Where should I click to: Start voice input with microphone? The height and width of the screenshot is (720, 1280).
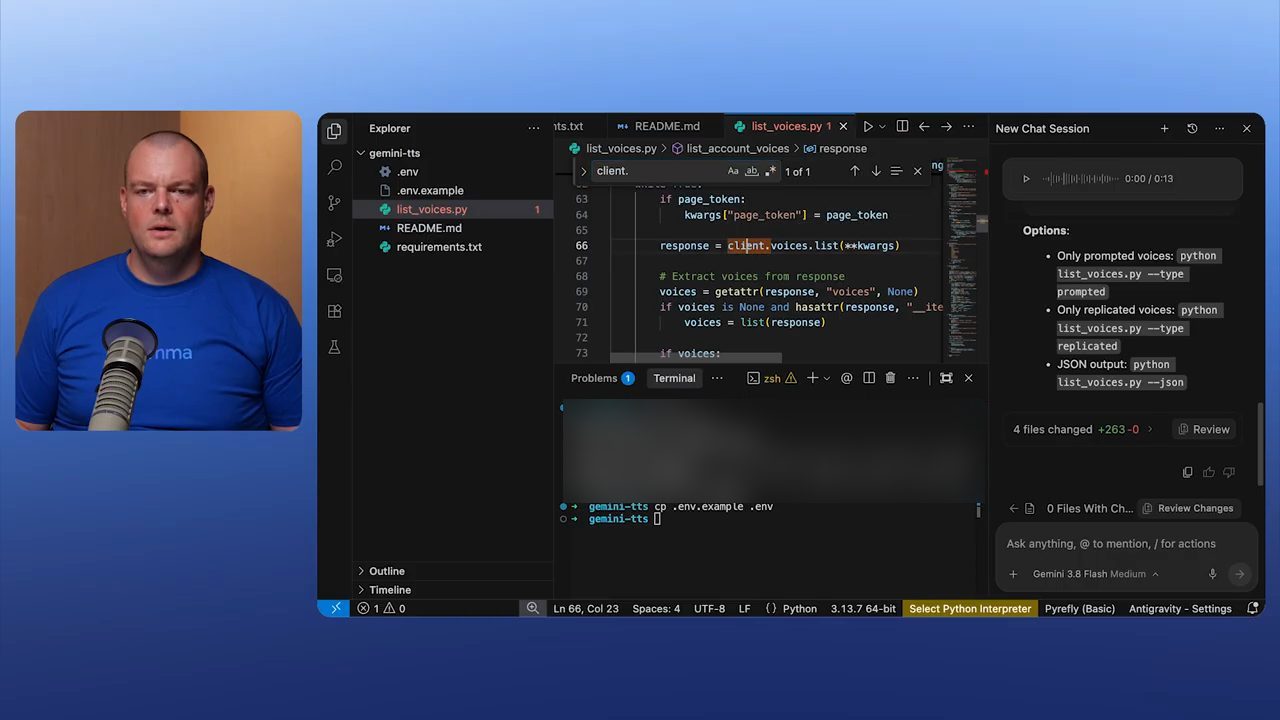[x=1212, y=574]
